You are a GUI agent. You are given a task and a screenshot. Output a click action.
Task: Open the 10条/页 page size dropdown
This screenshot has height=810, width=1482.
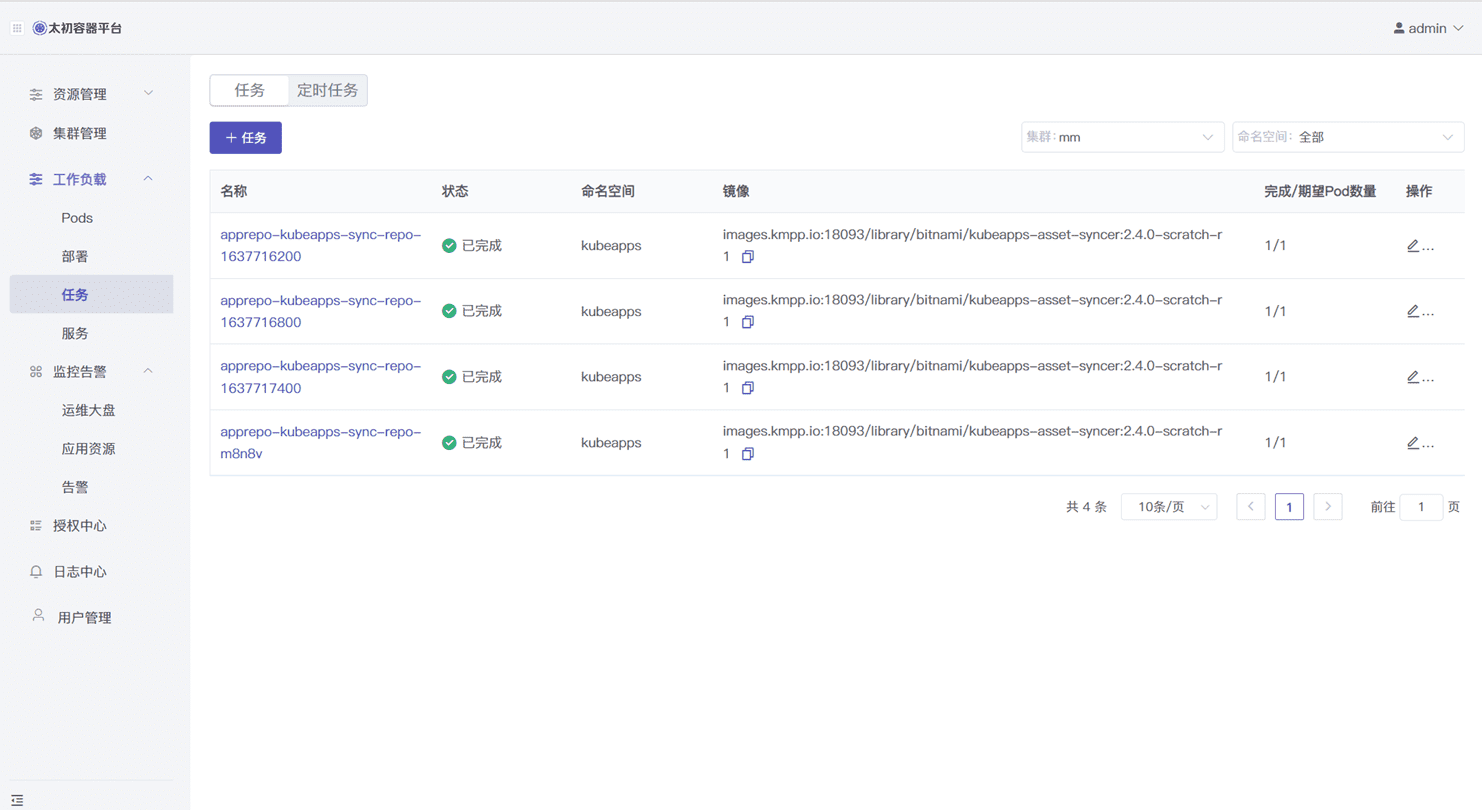pos(1169,507)
